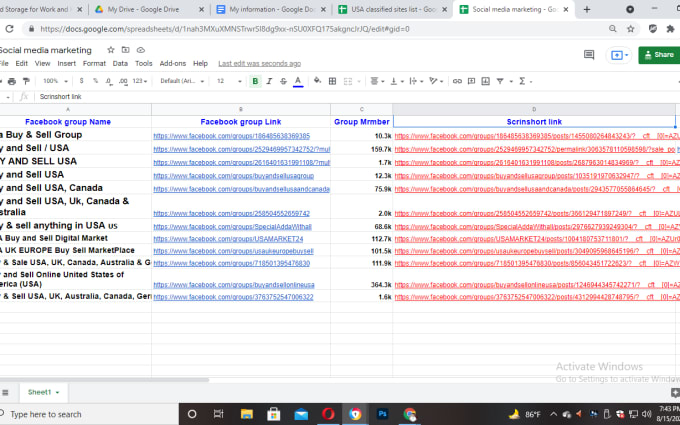Screen dimensions: 680x425
Task: Click 'Last edit was seconds ago' link
Action: [259, 64]
